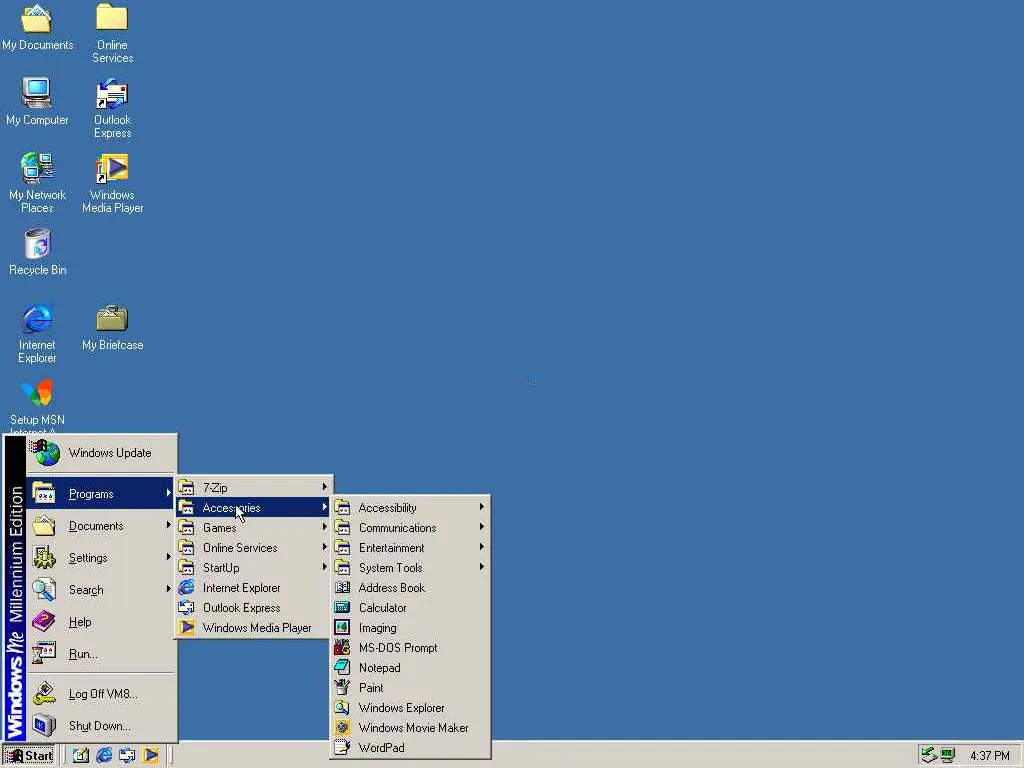
Task: Select Log Off VM8... in Start menu
Action: (101, 694)
